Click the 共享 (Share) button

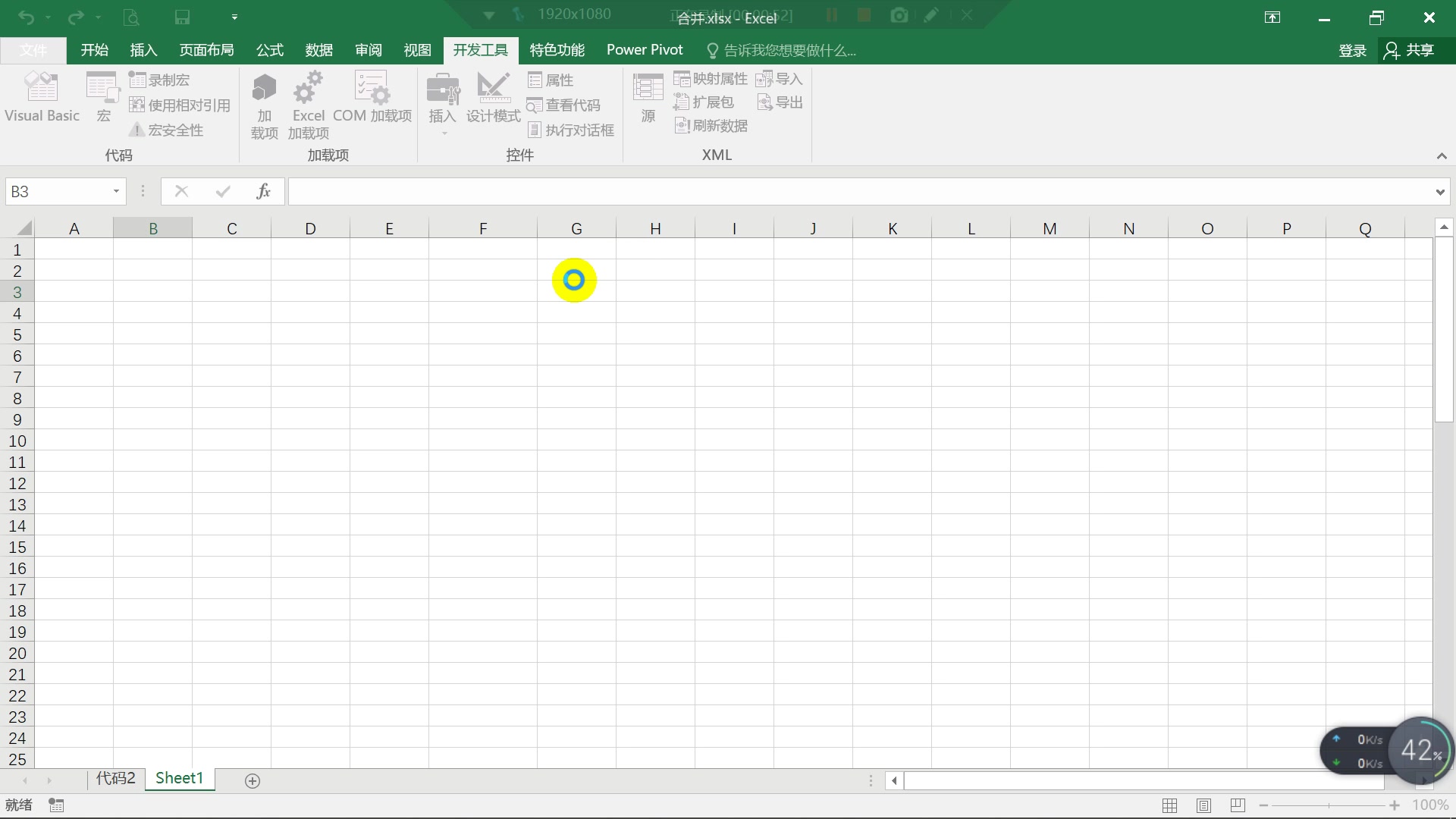(1410, 50)
